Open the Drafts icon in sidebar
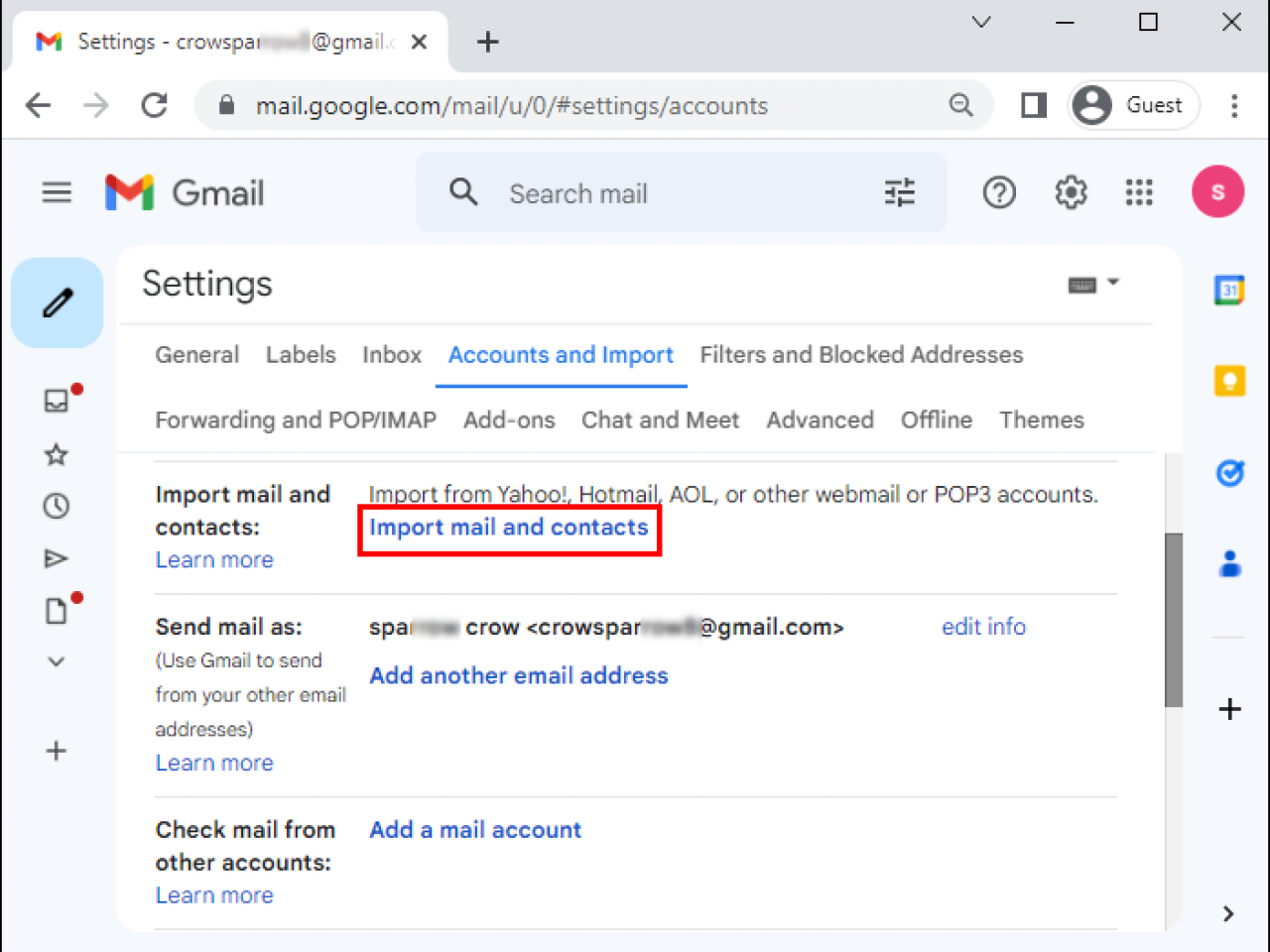 tap(56, 611)
